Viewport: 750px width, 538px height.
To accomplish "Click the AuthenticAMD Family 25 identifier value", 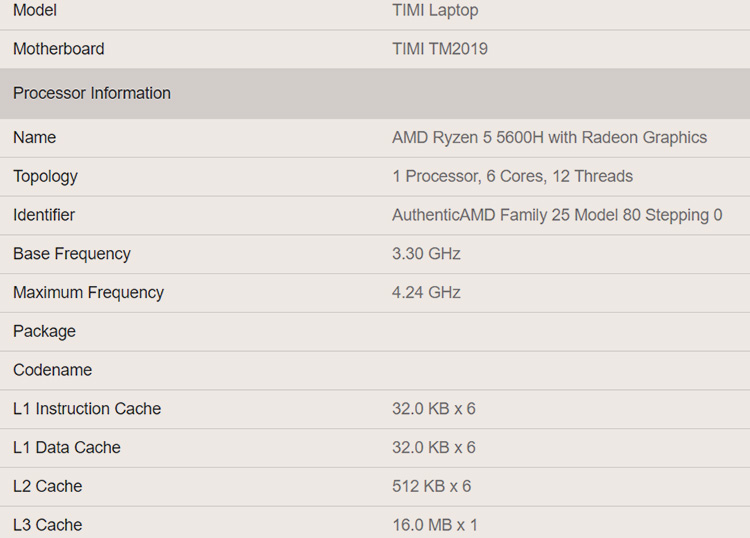I will [x=557, y=215].
